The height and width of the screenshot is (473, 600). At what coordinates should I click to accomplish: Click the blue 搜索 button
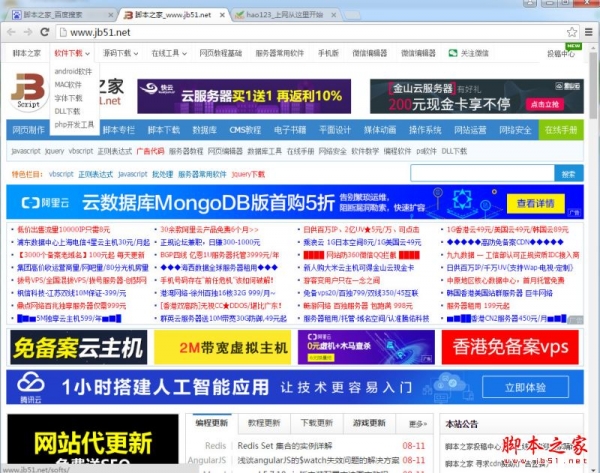tap(569, 174)
